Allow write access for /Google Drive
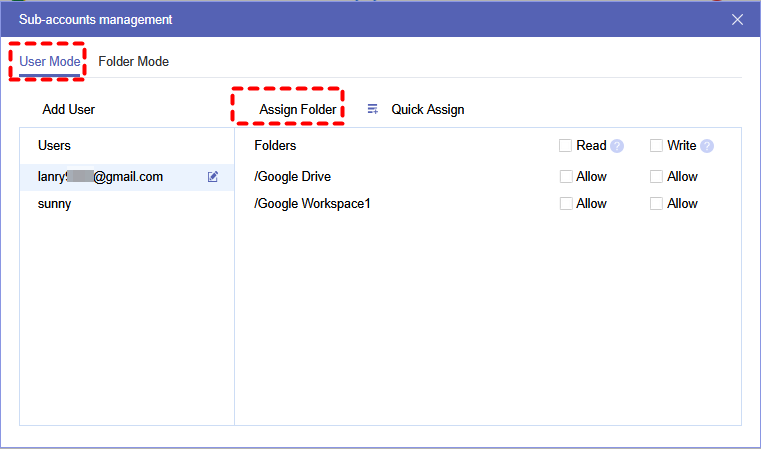The image size is (761, 449). point(657,177)
